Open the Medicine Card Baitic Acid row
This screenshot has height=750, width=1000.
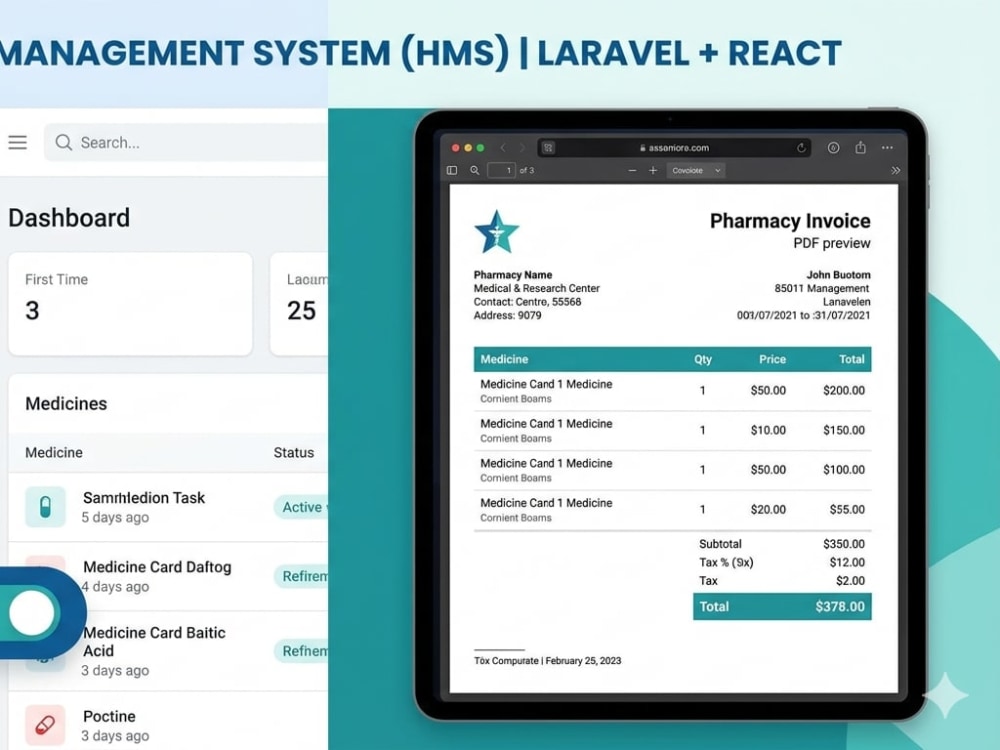[168, 651]
